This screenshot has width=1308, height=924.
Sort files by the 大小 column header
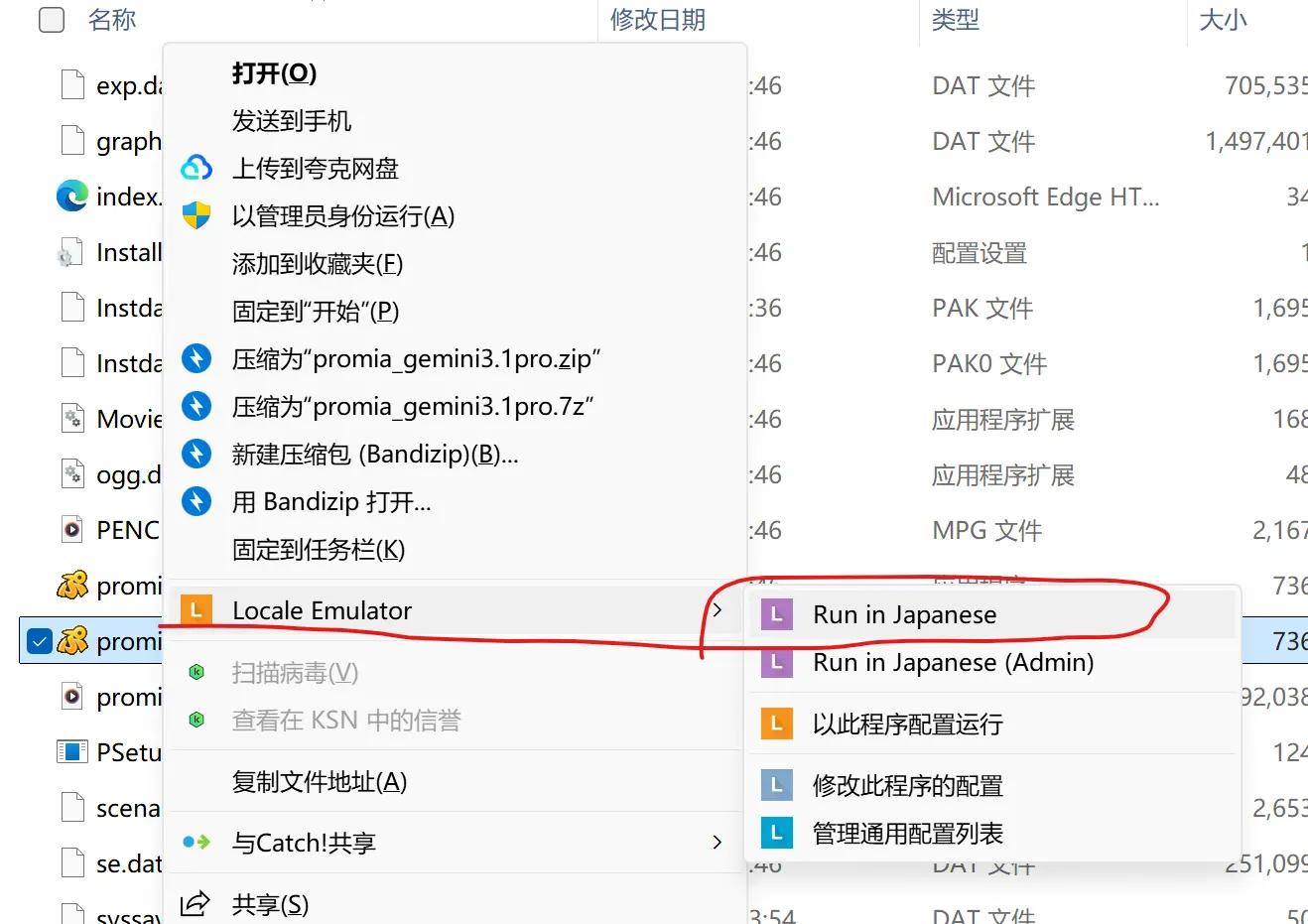point(1224,20)
